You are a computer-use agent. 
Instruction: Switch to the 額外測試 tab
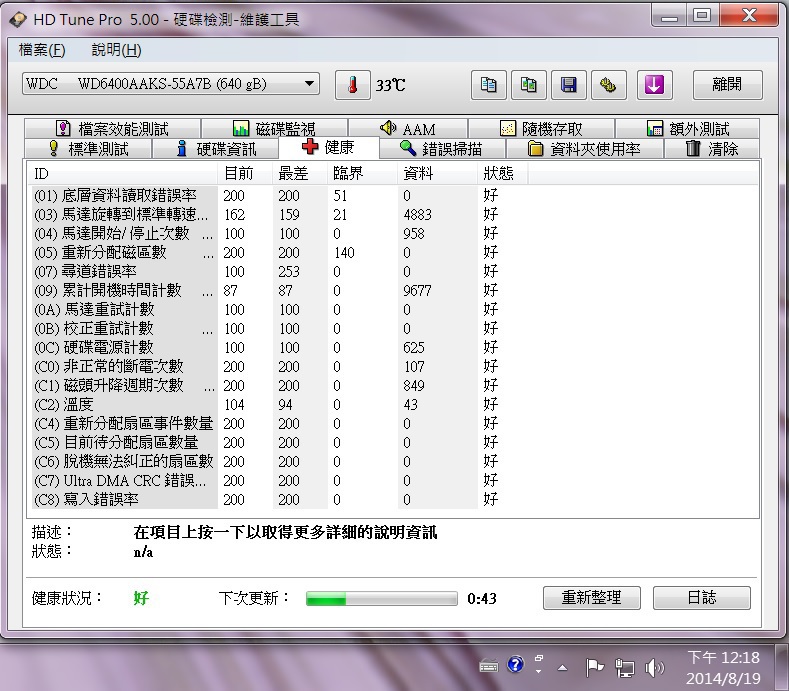tap(688, 129)
